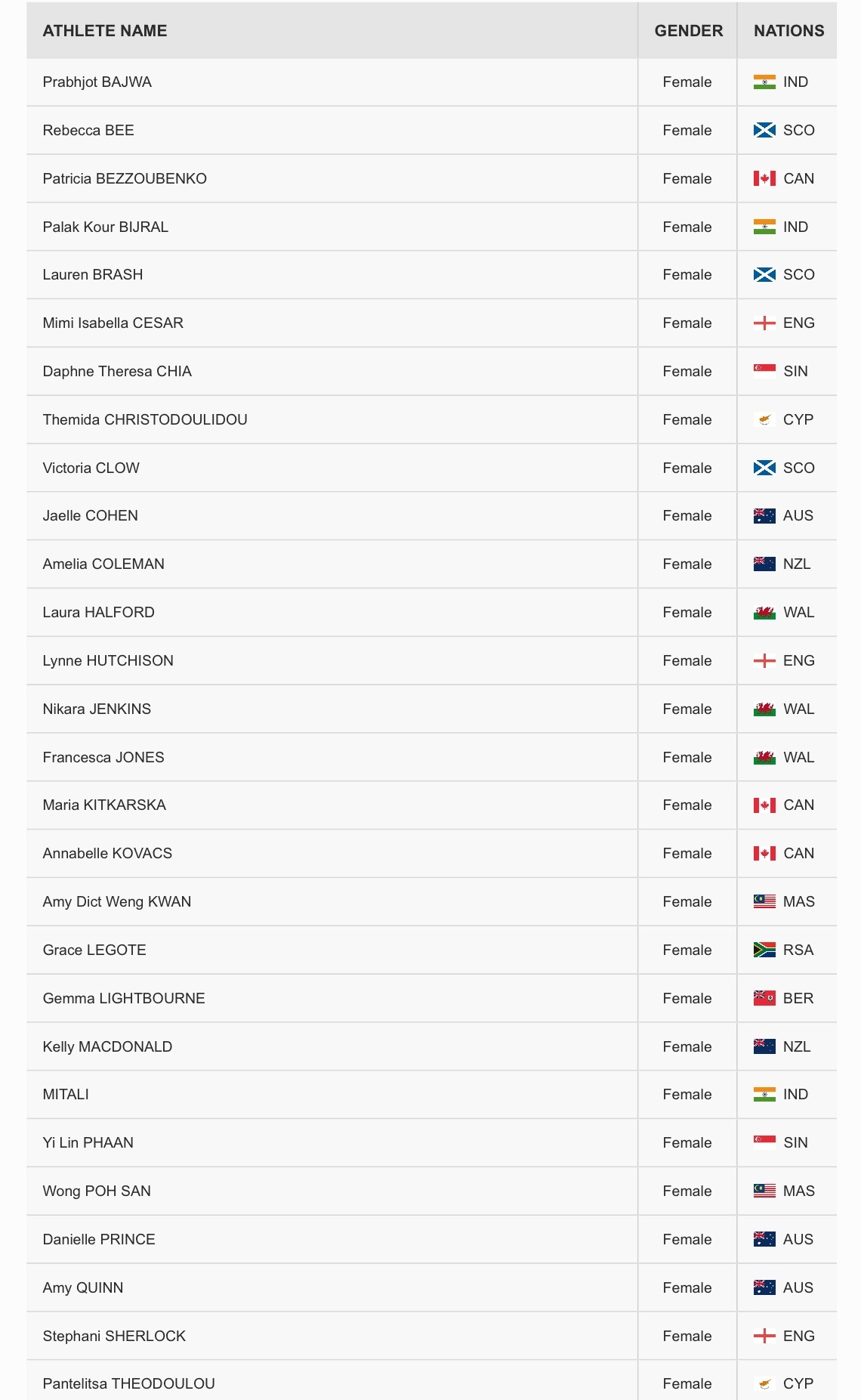Click the Singapore flag beside Daphne Theresa CHIA
This screenshot has width=861, height=1400.
point(764,371)
